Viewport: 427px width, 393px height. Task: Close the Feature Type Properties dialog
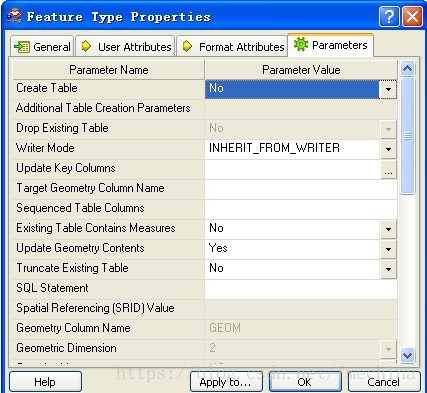tap(412, 16)
